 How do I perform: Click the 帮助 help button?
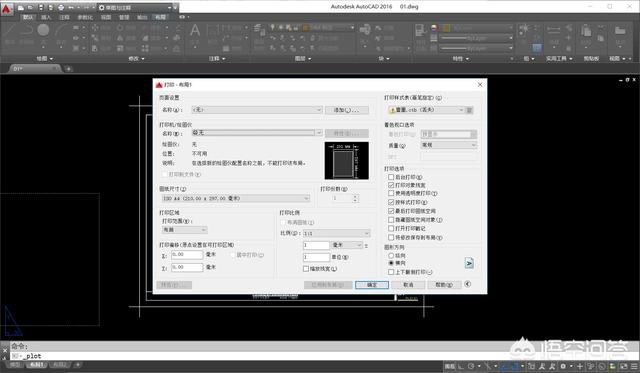pyautogui.click(x=444, y=285)
